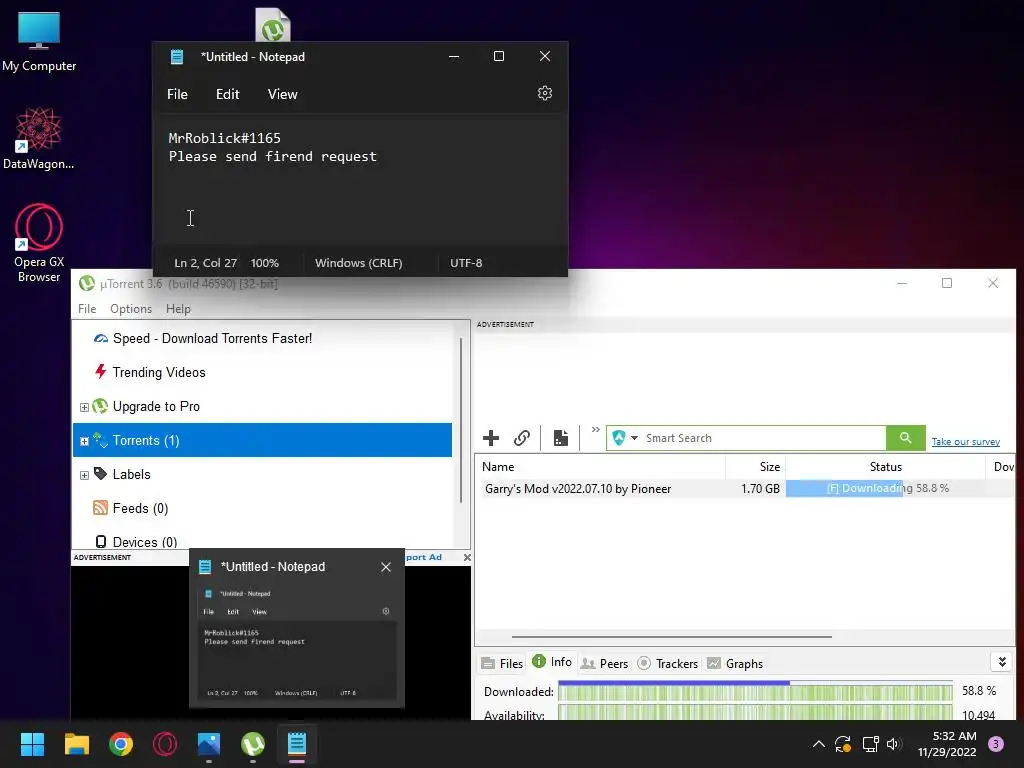Viewport: 1024px width, 768px height.
Task: Click inside Smart Search input field
Action: point(763,438)
